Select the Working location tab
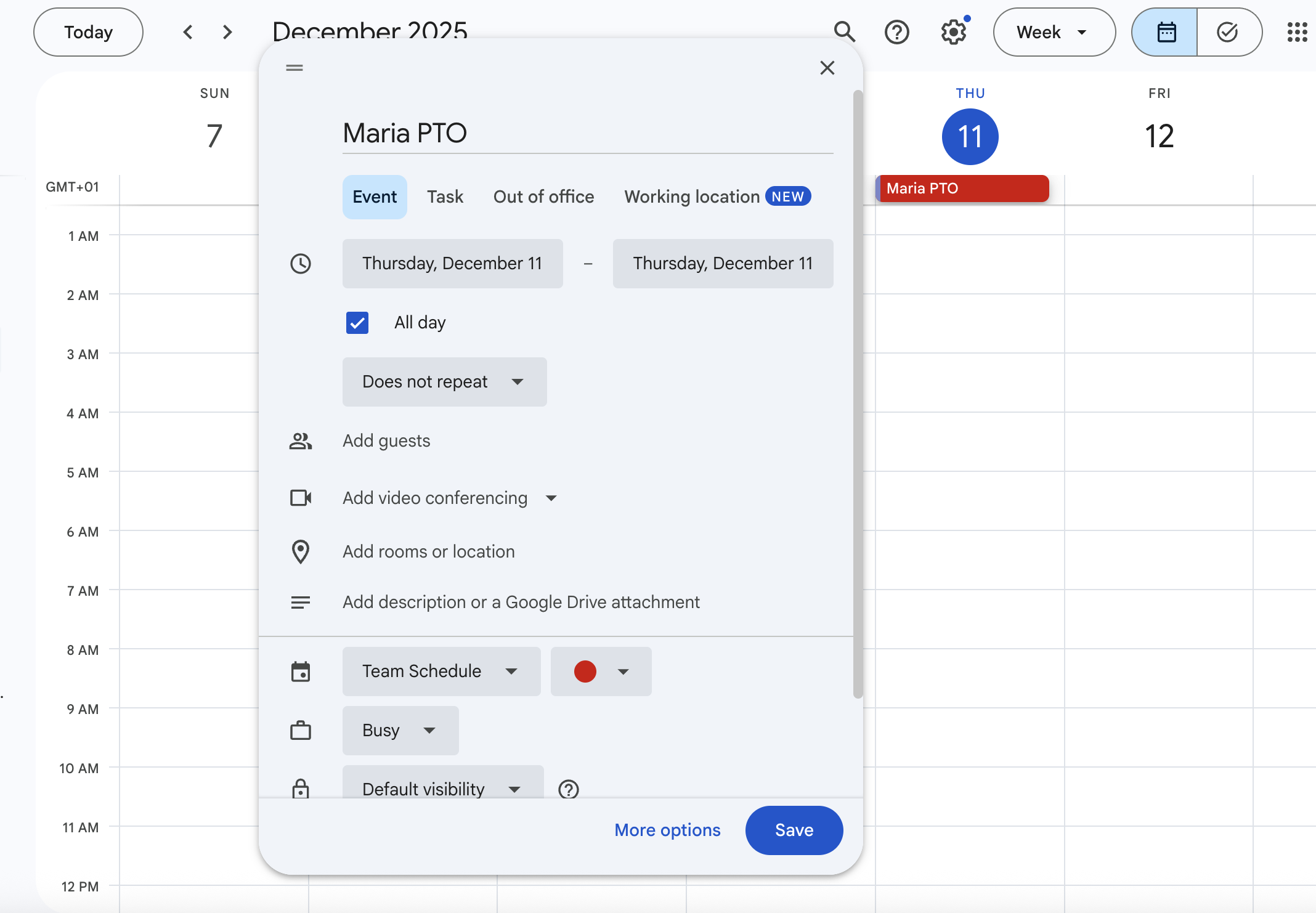1316x913 pixels. click(691, 197)
